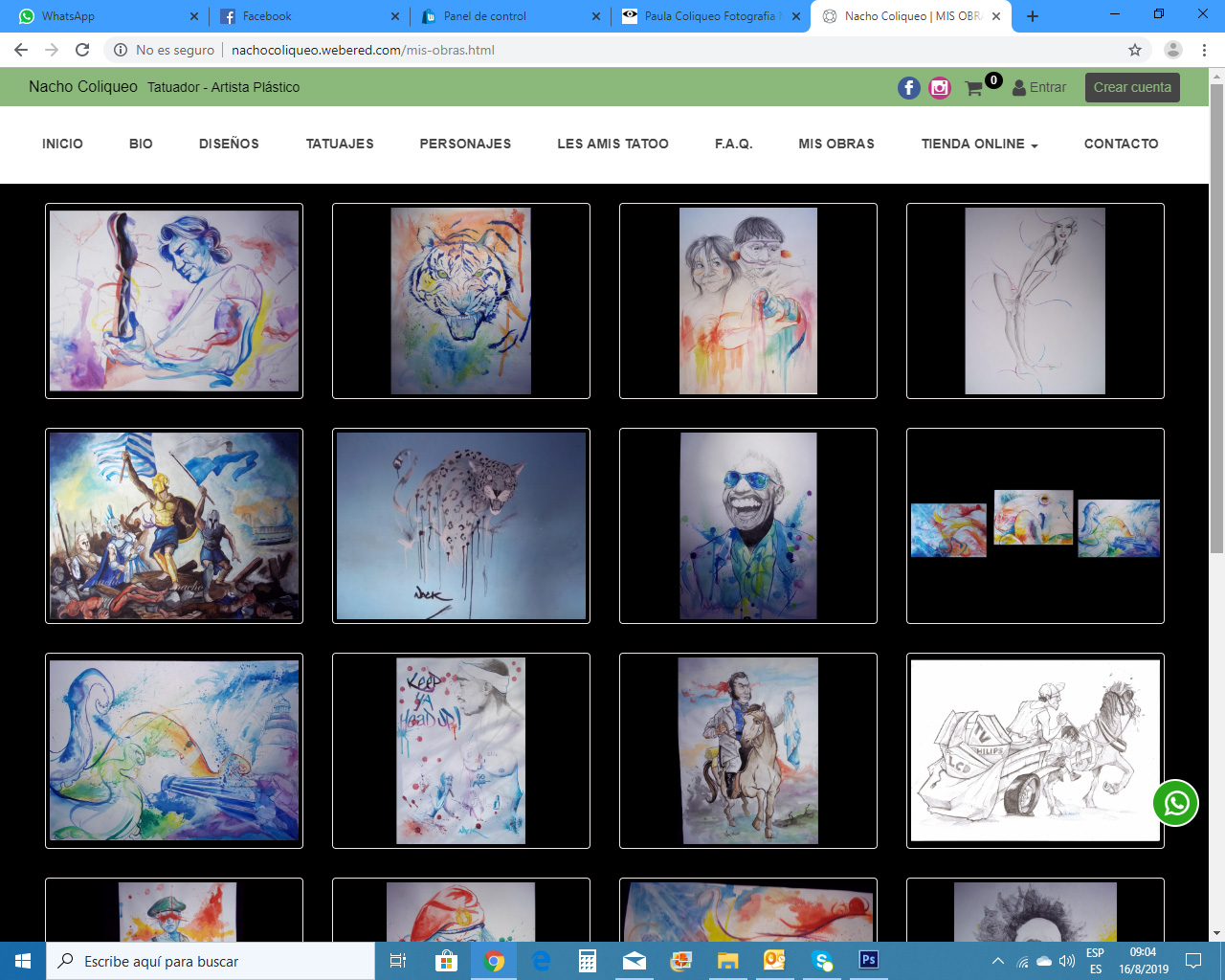Close the Facebook tab
This screenshot has height=980, width=1225.
coord(395,16)
